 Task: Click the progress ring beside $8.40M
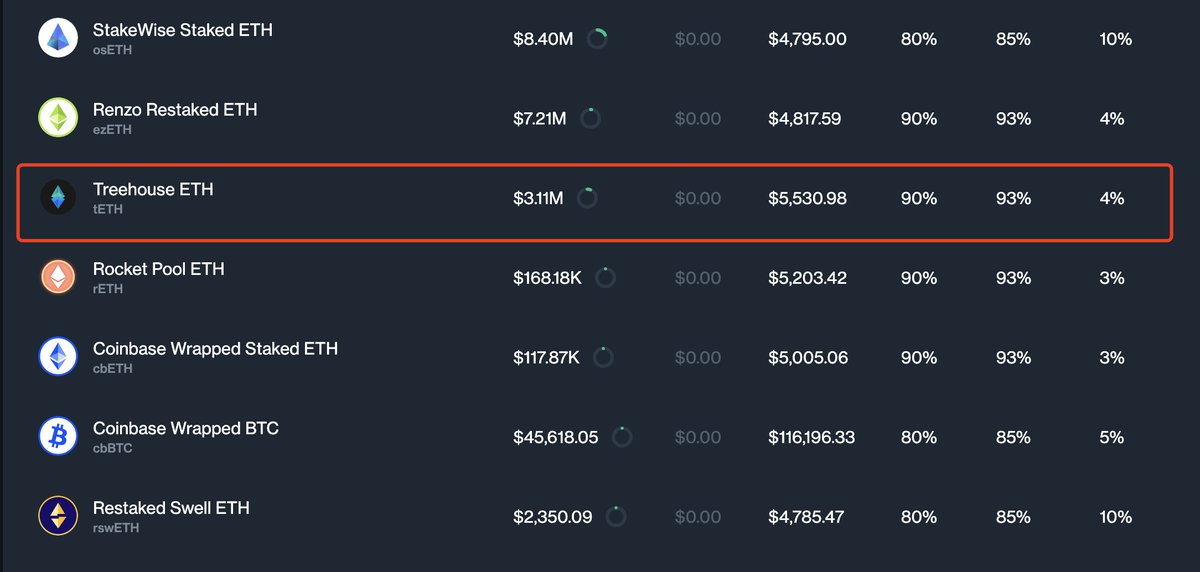[x=597, y=39]
